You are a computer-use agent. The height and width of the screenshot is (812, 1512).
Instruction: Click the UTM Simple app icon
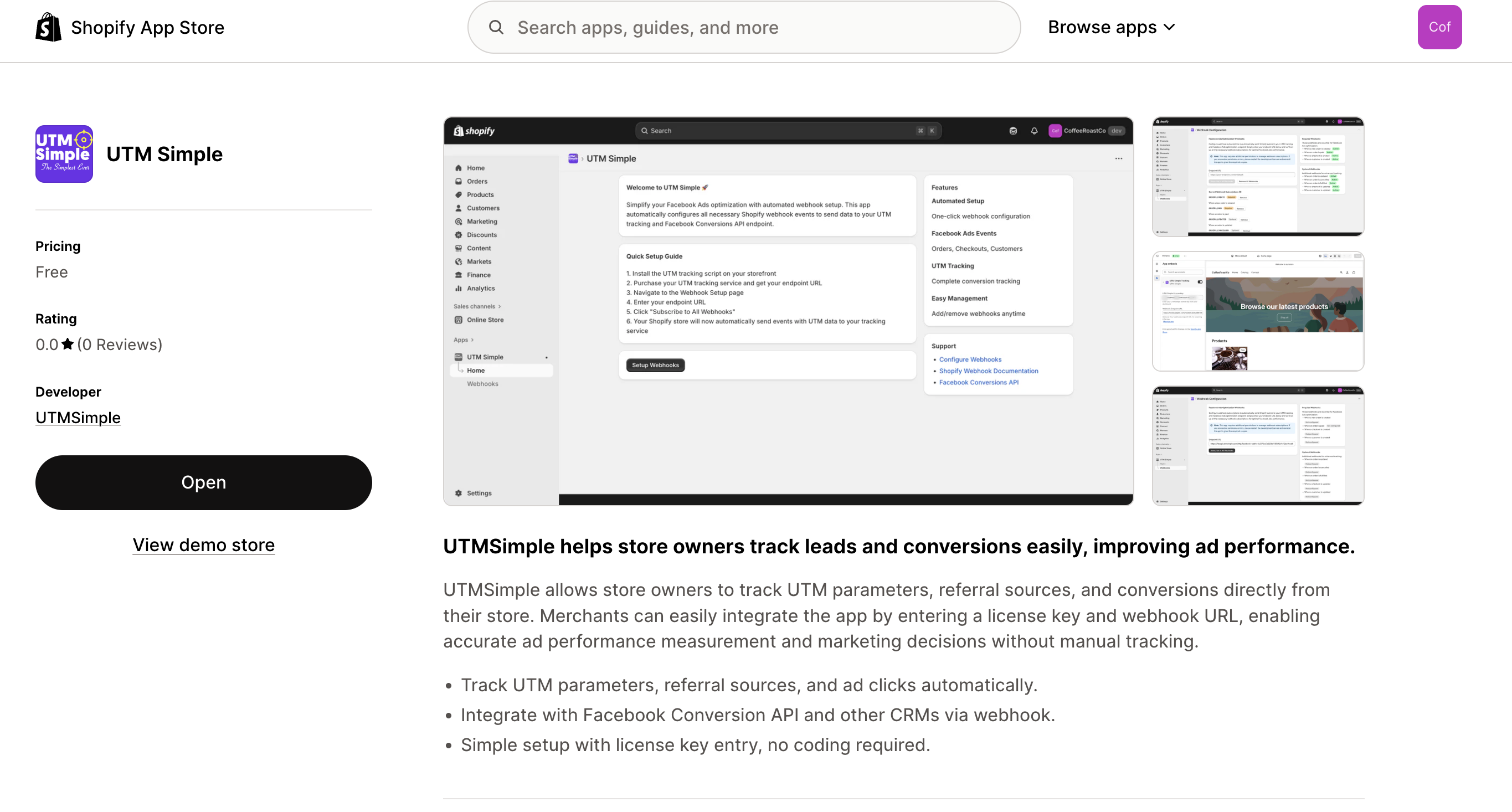pos(64,154)
